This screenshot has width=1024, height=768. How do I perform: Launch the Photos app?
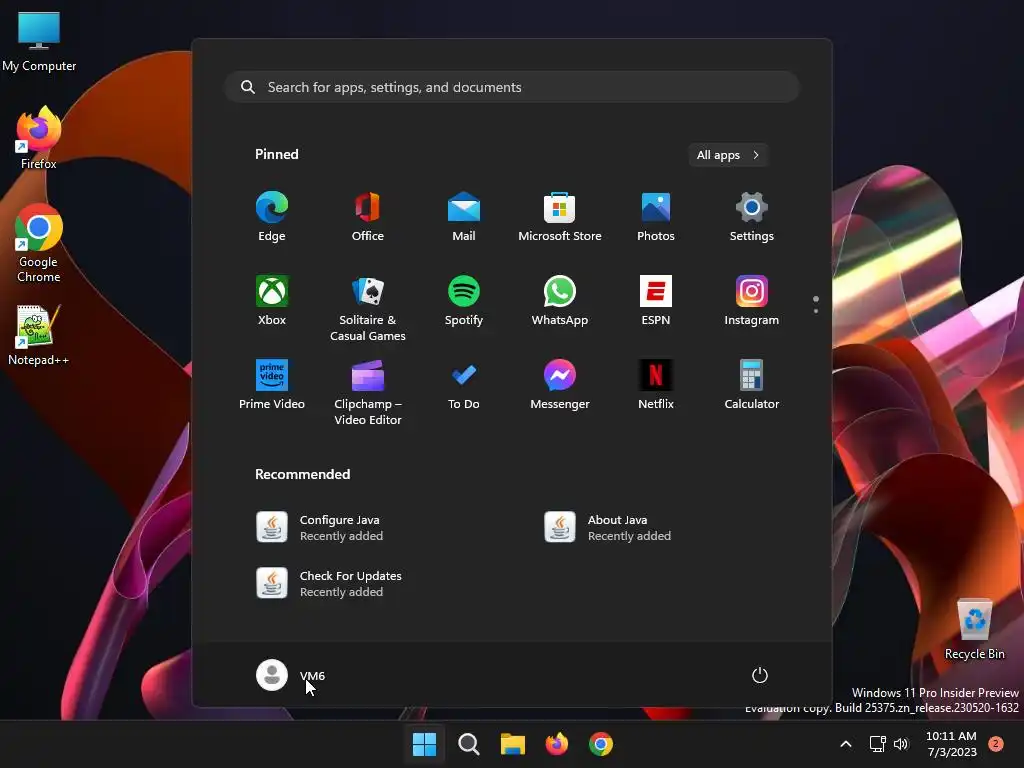click(656, 217)
